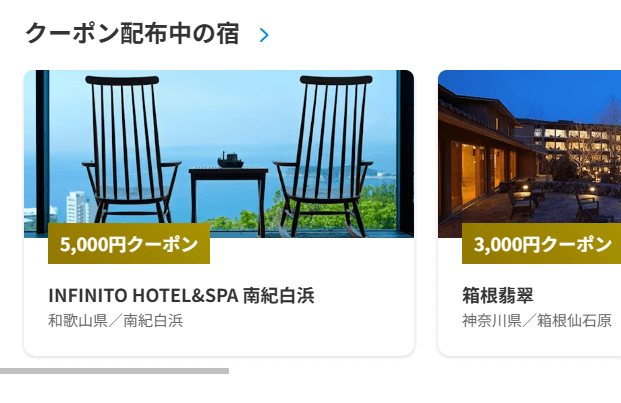
Task: Click the 3,000円クーポン badge
Action: click(541, 243)
